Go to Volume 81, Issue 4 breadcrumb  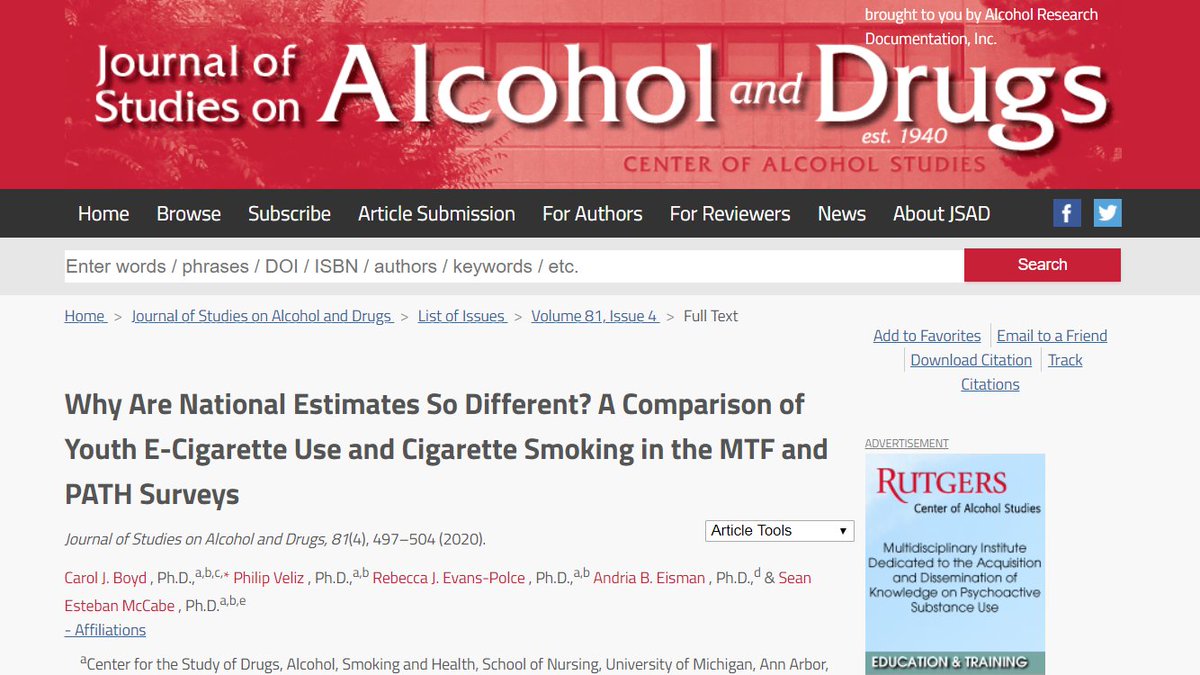tap(595, 316)
